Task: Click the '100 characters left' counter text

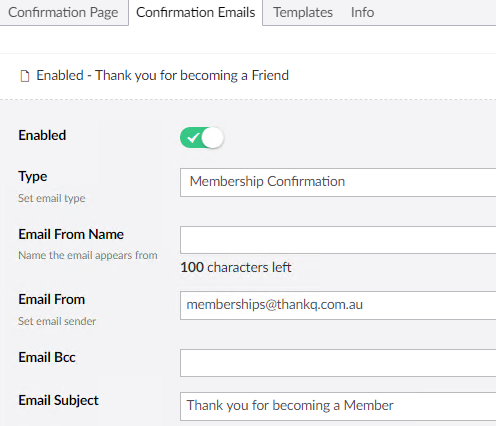Action: 236,267
